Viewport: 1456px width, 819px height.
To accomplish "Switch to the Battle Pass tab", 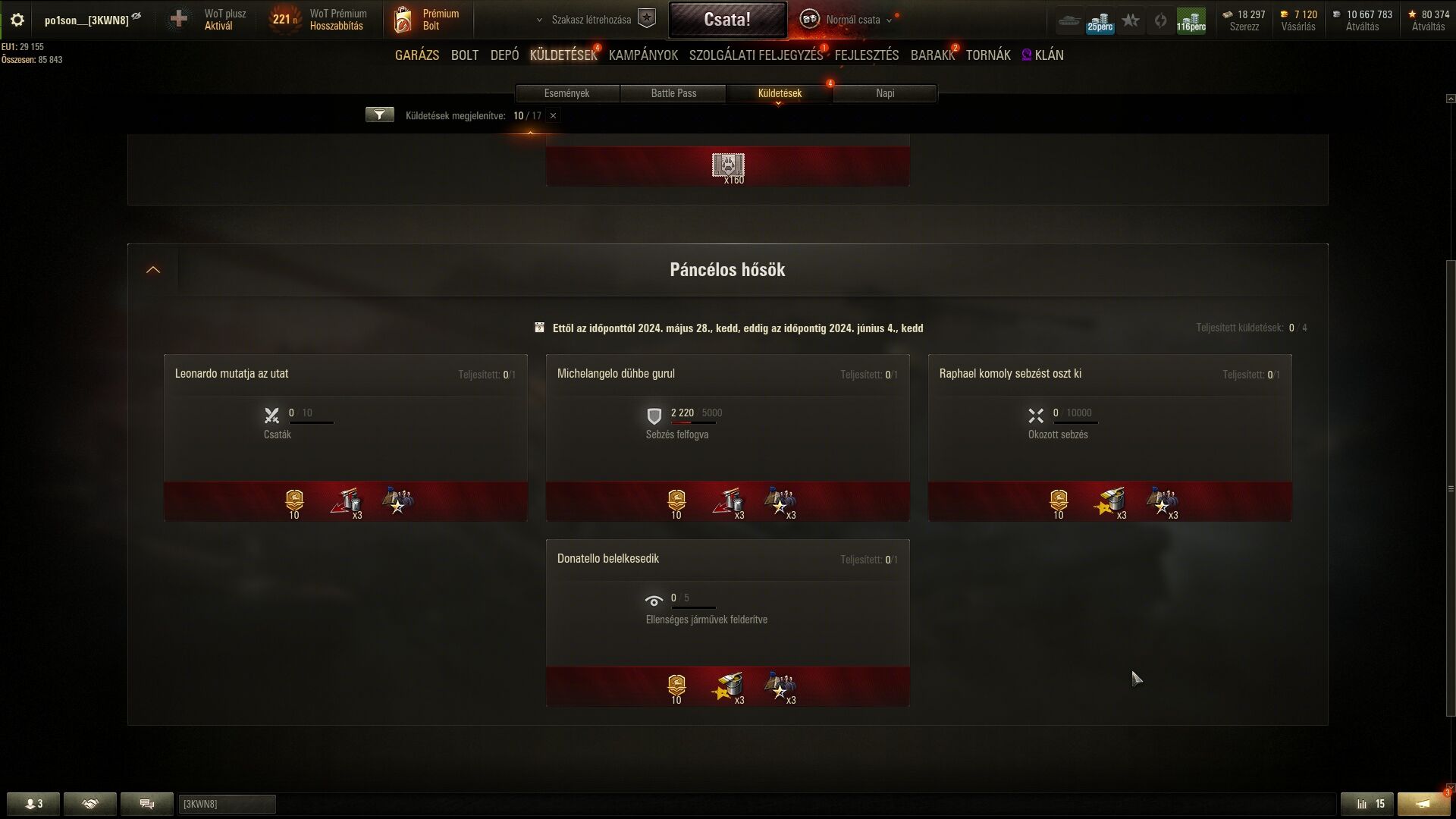I will coord(673,93).
